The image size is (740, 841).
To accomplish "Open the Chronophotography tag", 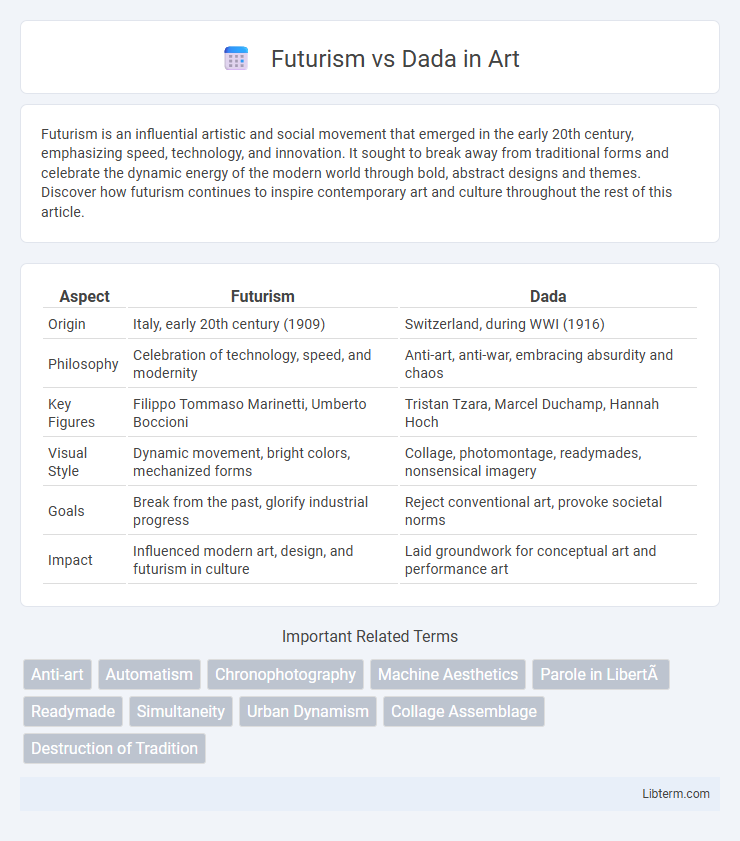I will pos(285,674).
